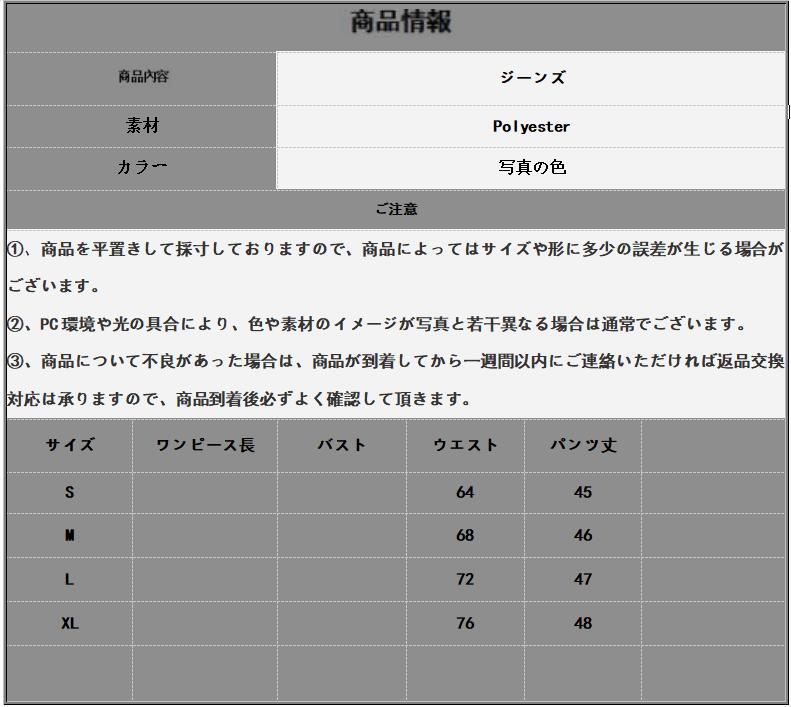Select the パンツ丈 column header
The height and width of the screenshot is (707, 791).
point(583,445)
